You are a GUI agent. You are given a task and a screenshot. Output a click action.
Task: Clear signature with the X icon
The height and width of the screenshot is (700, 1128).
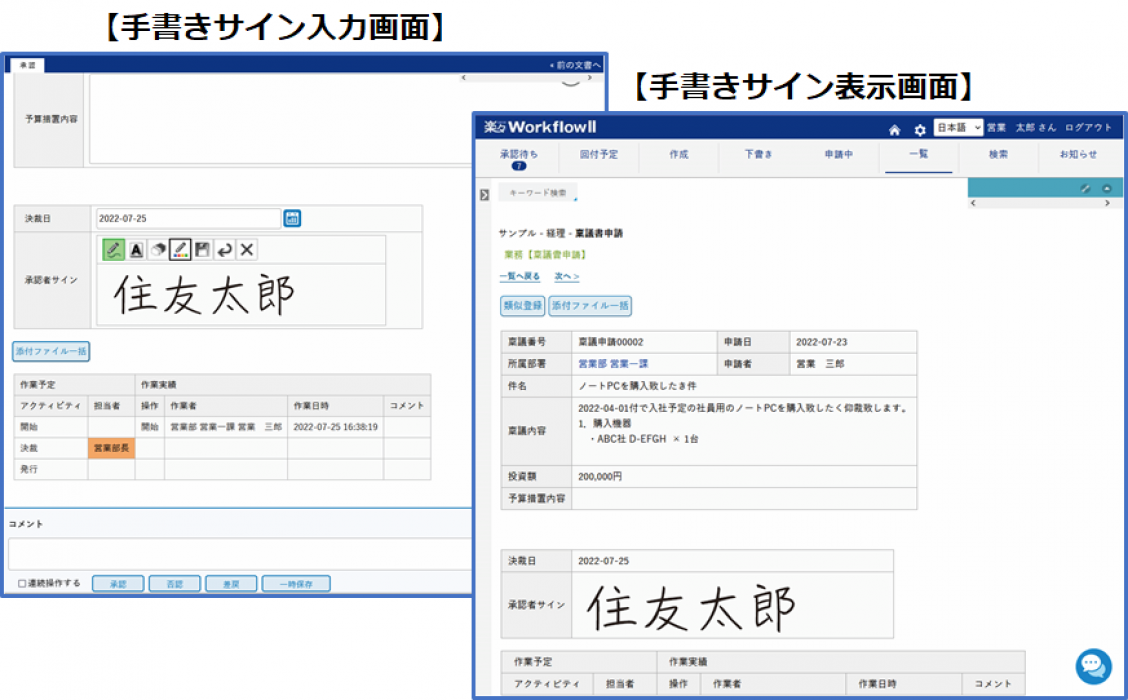247,250
